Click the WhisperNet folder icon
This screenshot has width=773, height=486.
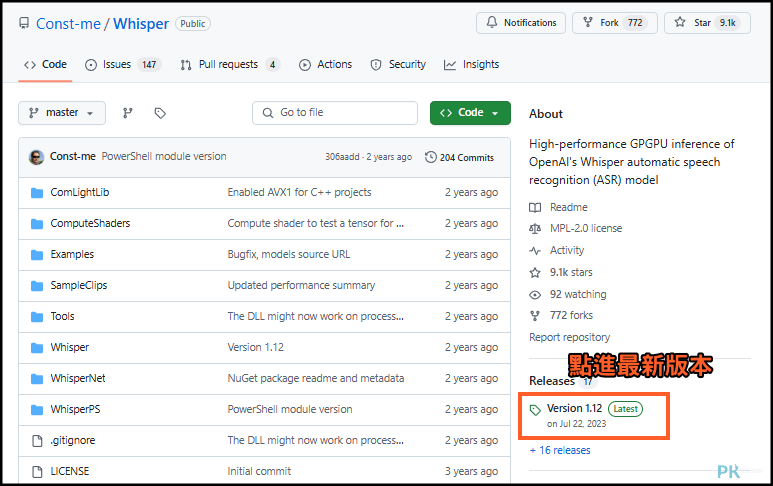[37, 379]
